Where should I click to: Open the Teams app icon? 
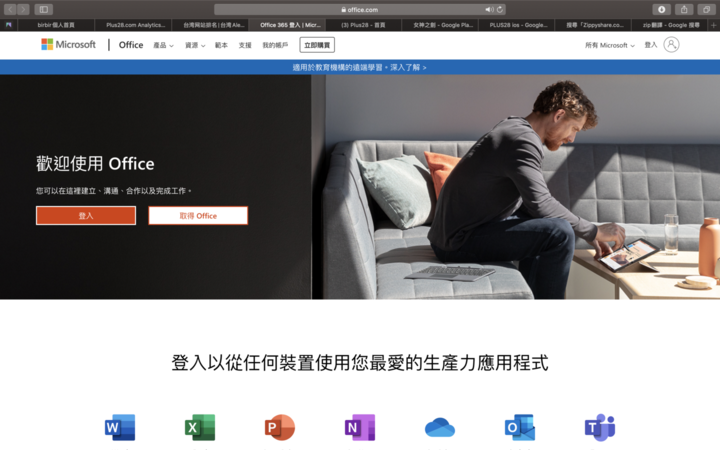tap(600, 428)
